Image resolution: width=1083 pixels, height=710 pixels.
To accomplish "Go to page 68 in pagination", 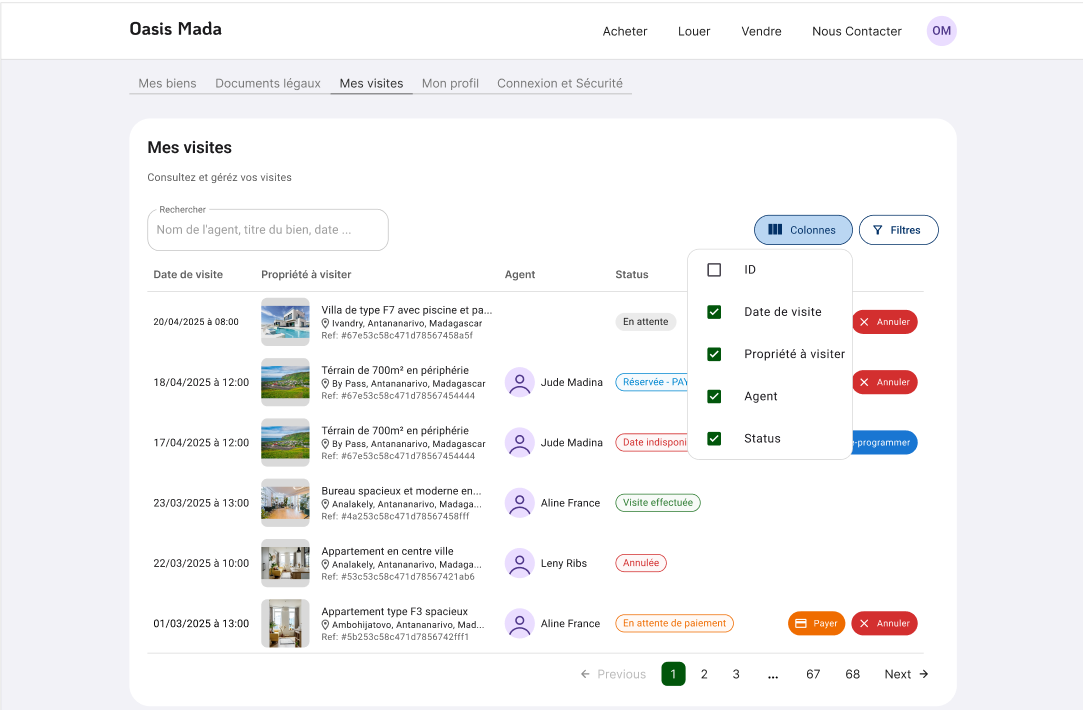I will click(x=852, y=674).
